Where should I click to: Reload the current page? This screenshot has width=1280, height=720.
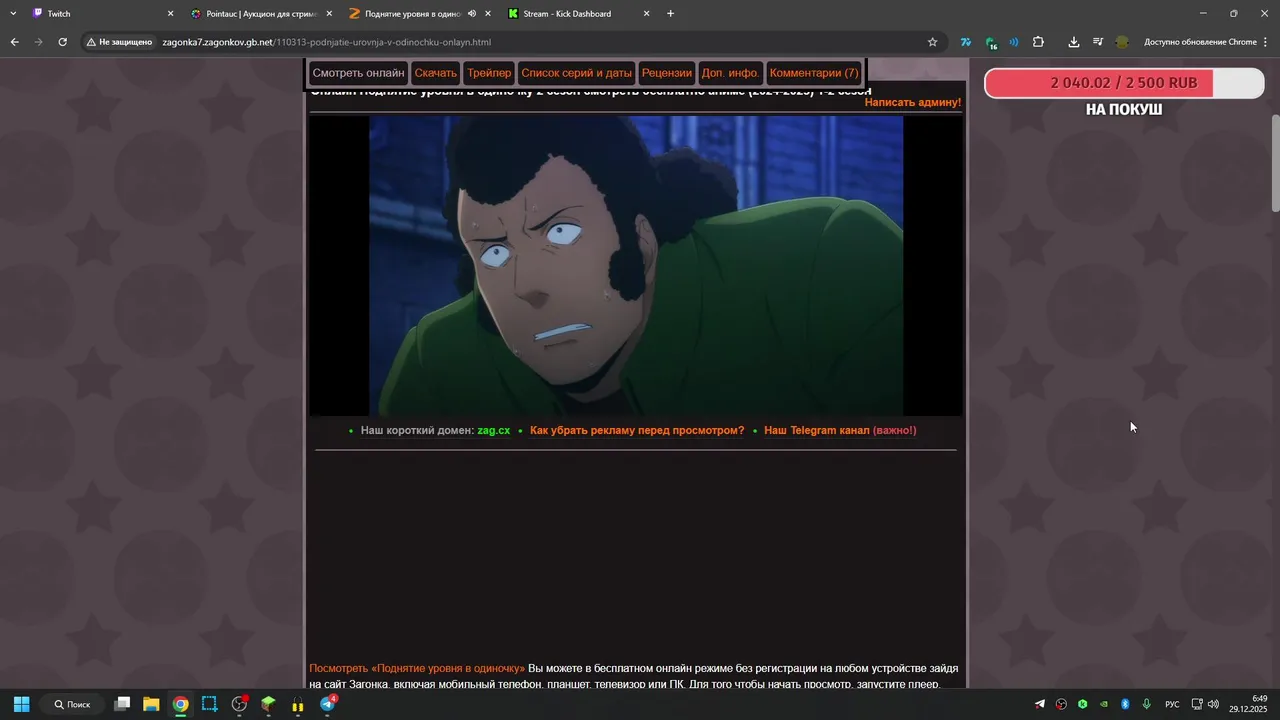coord(62,42)
